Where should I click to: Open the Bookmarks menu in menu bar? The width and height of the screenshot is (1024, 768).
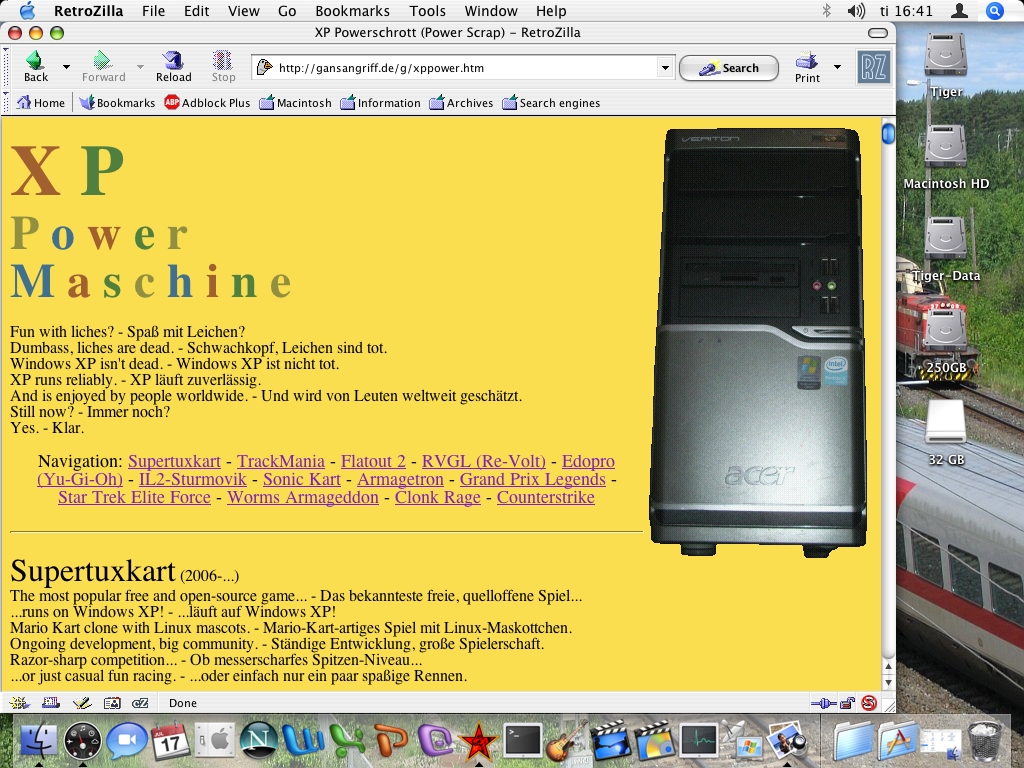click(x=352, y=11)
